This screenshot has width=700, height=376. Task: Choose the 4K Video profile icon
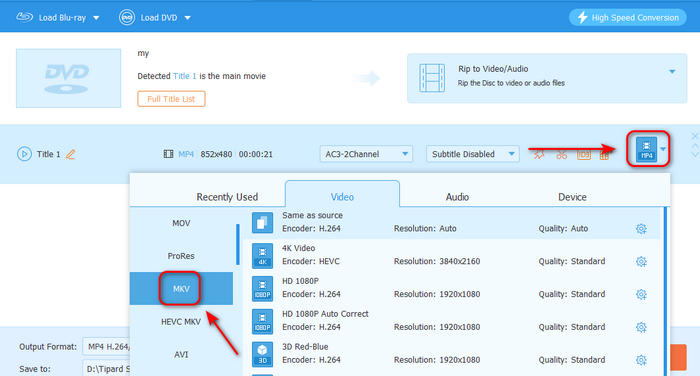[x=262, y=256]
